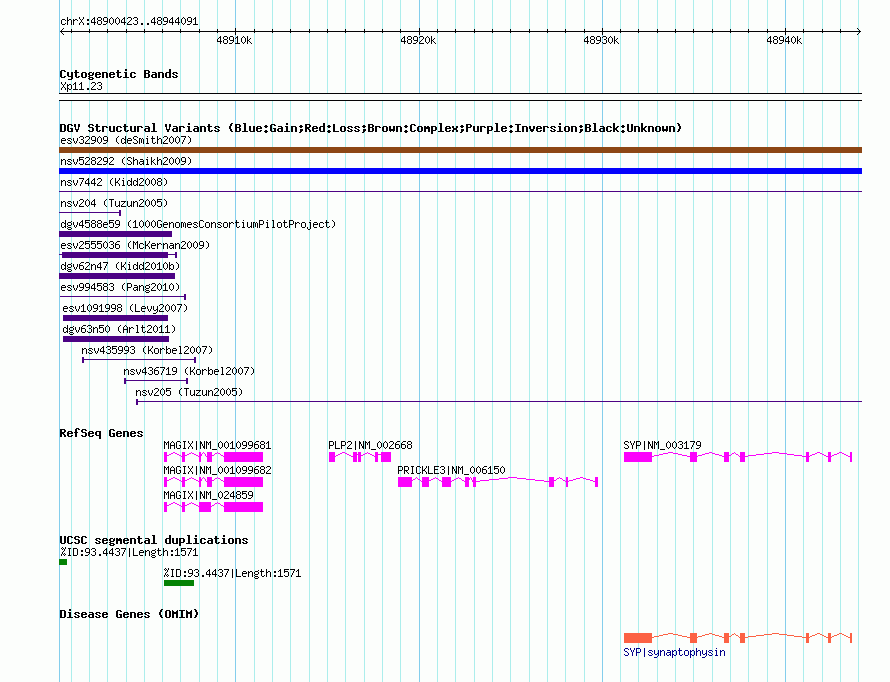Click the Xp11.23 band label

[x=81, y=86]
